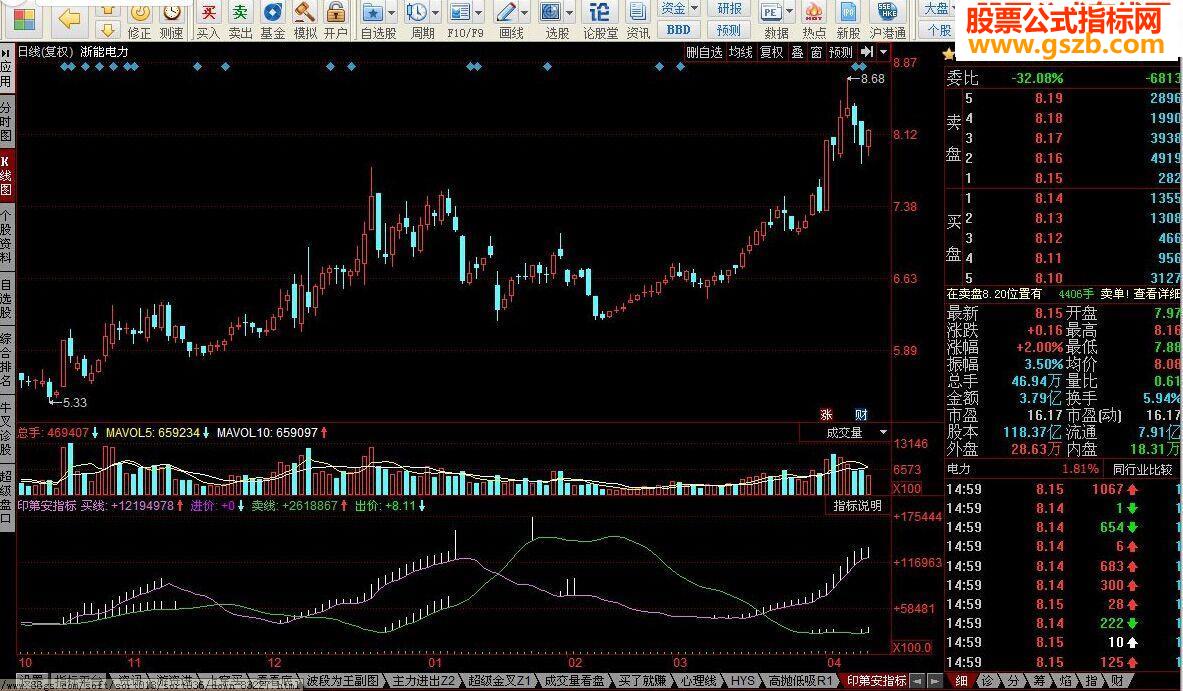Open the 资讯 news document icon
Screen dimensions: 1183x691
tap(638, 12)
